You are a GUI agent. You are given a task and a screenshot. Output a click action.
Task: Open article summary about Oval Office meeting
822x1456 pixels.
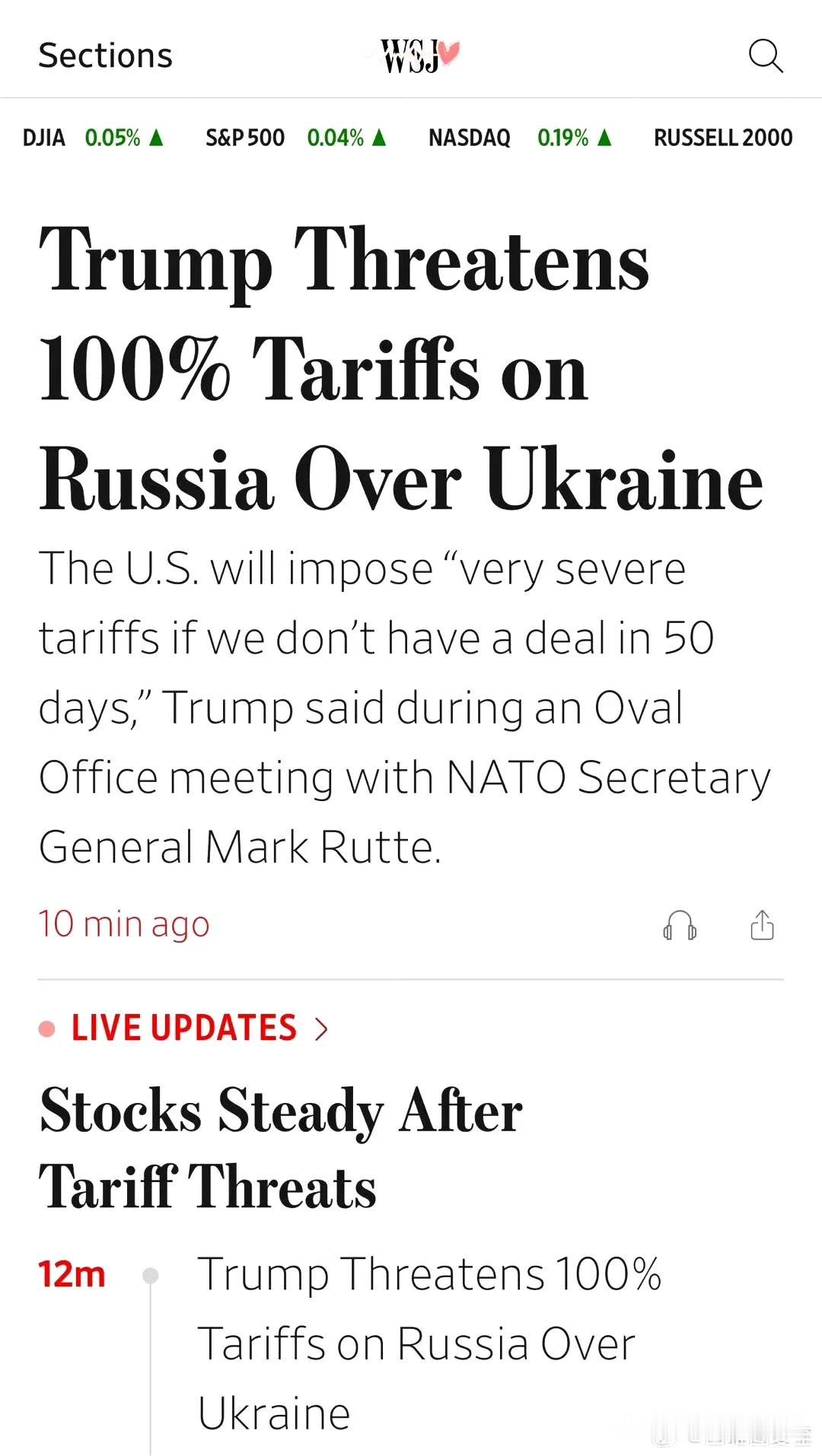[x=405, y=707]
